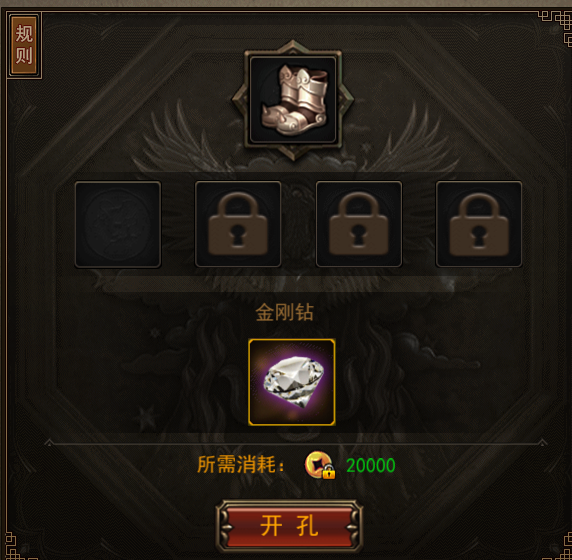The image size is (572, 560).
Task: Click the first locked socket padlock
Action: click(238, 224)
